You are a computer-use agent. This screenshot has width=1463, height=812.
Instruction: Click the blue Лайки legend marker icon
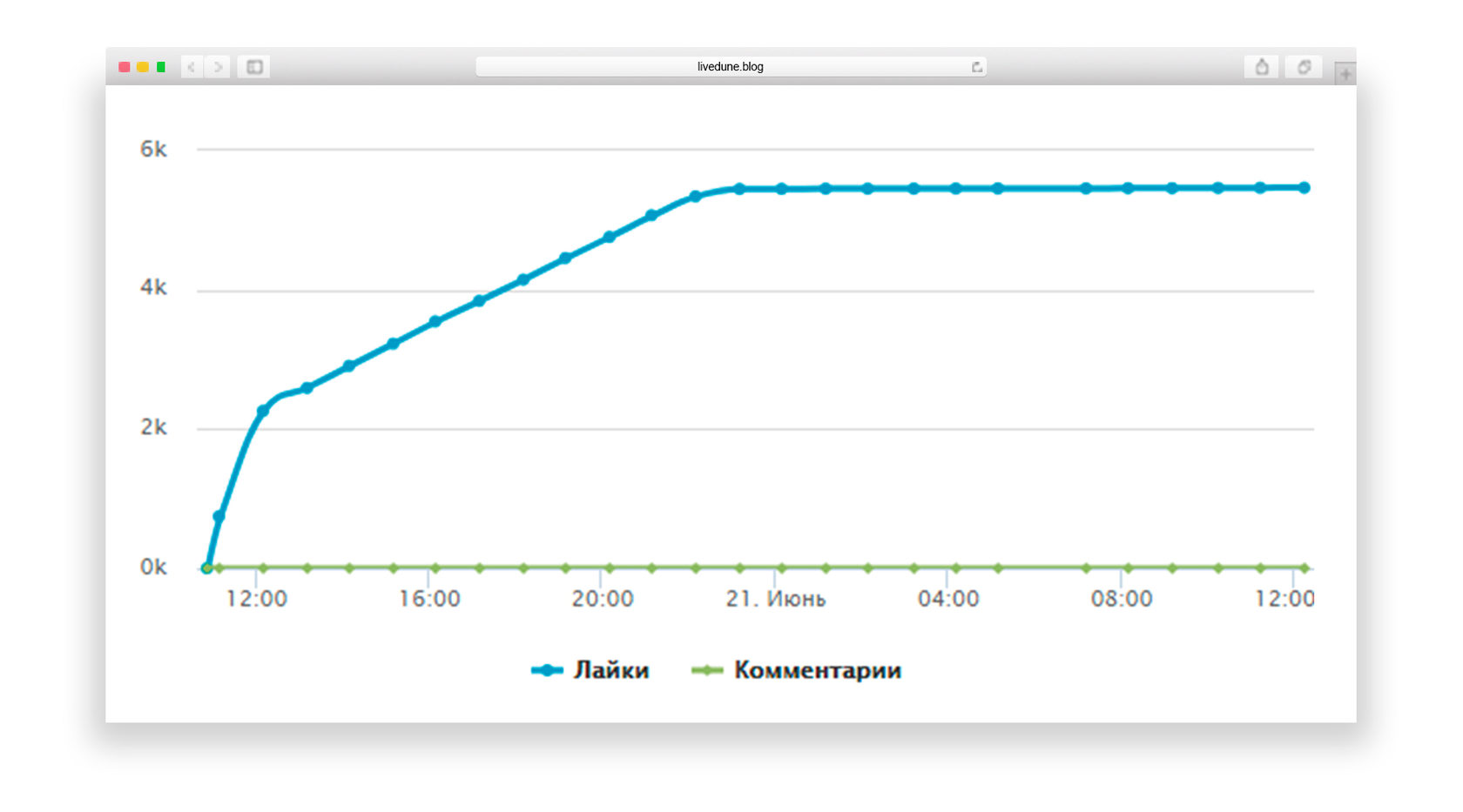click(547, 670)
